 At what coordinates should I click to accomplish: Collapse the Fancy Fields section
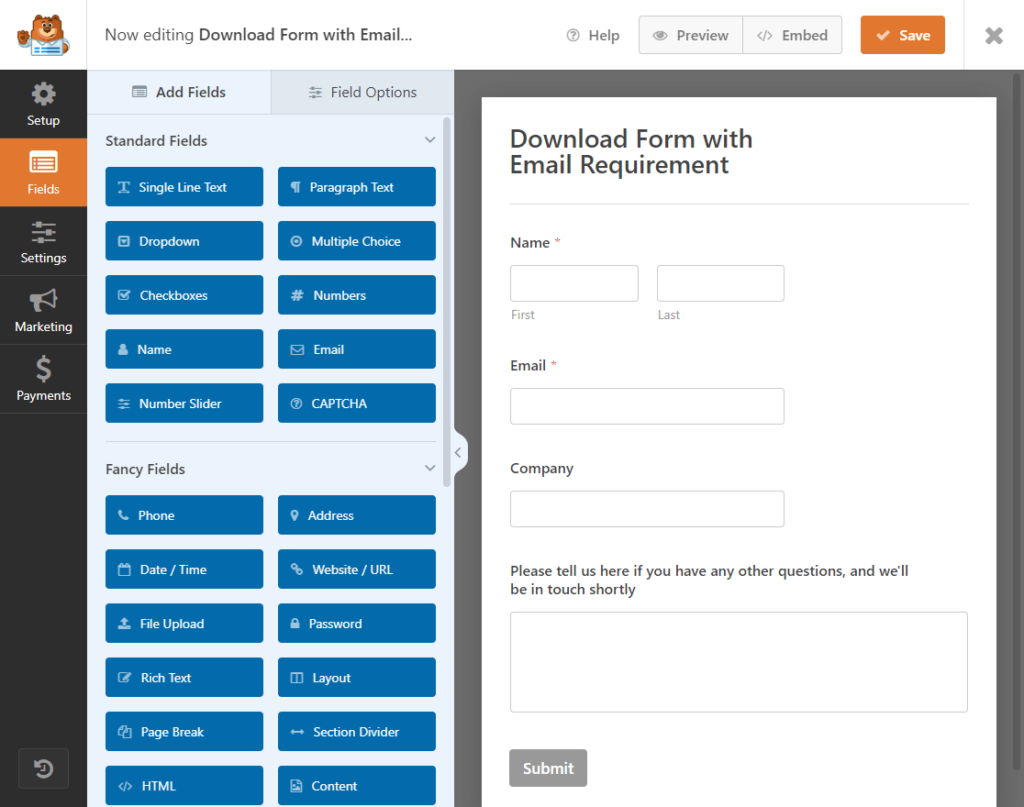click(430, 468)
